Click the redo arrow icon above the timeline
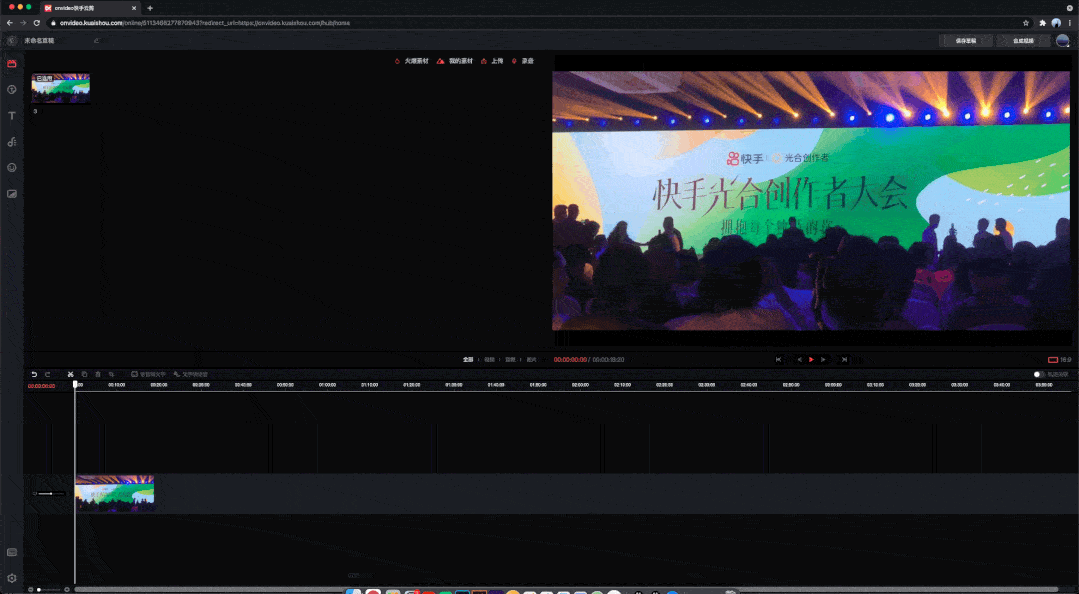Screen dimensions: 1079x594 tap(47, 374)
